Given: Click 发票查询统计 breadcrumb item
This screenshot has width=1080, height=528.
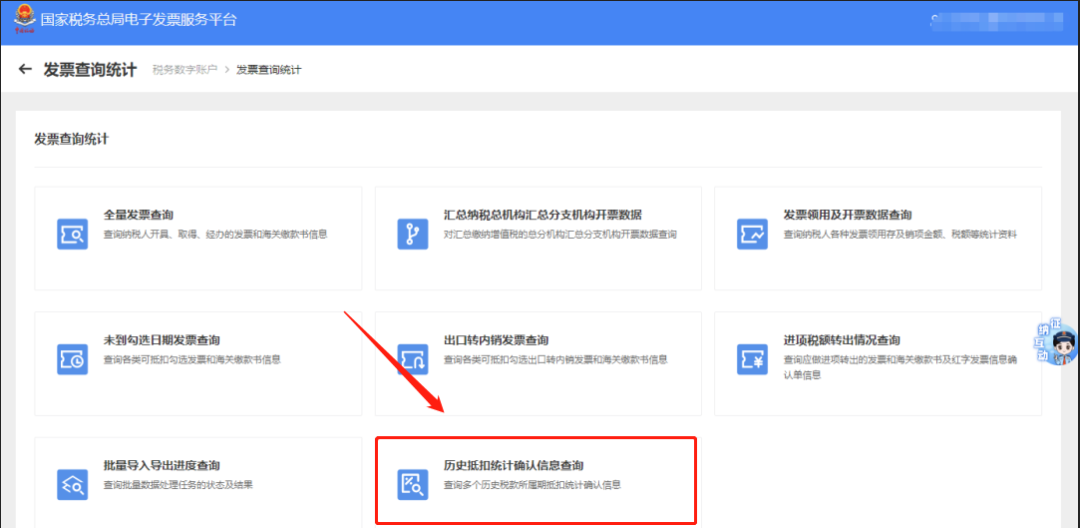Looking at the screenshot, I should tap(268, 70).
